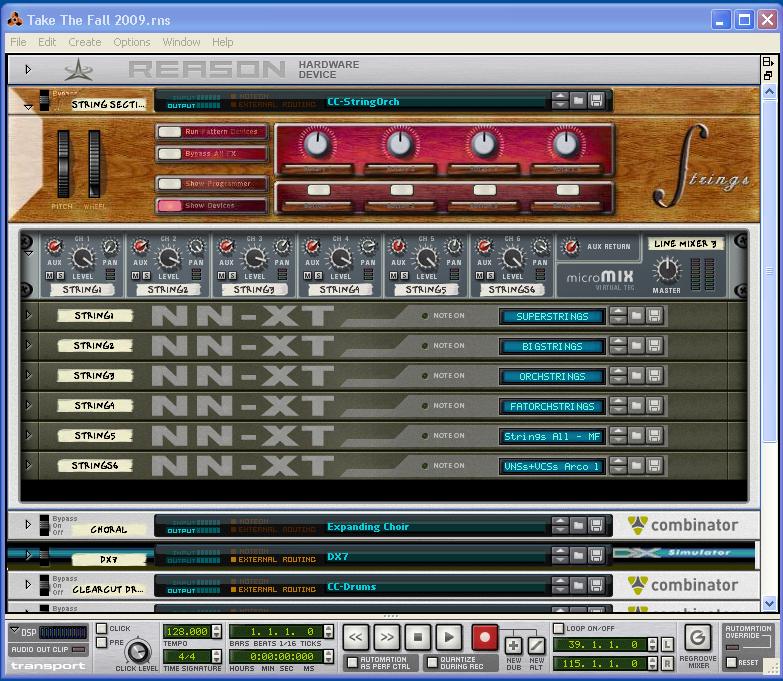The height and width of the screenshot is (681, 783).
Task: Open the Help menu
Action: point(222,42)
